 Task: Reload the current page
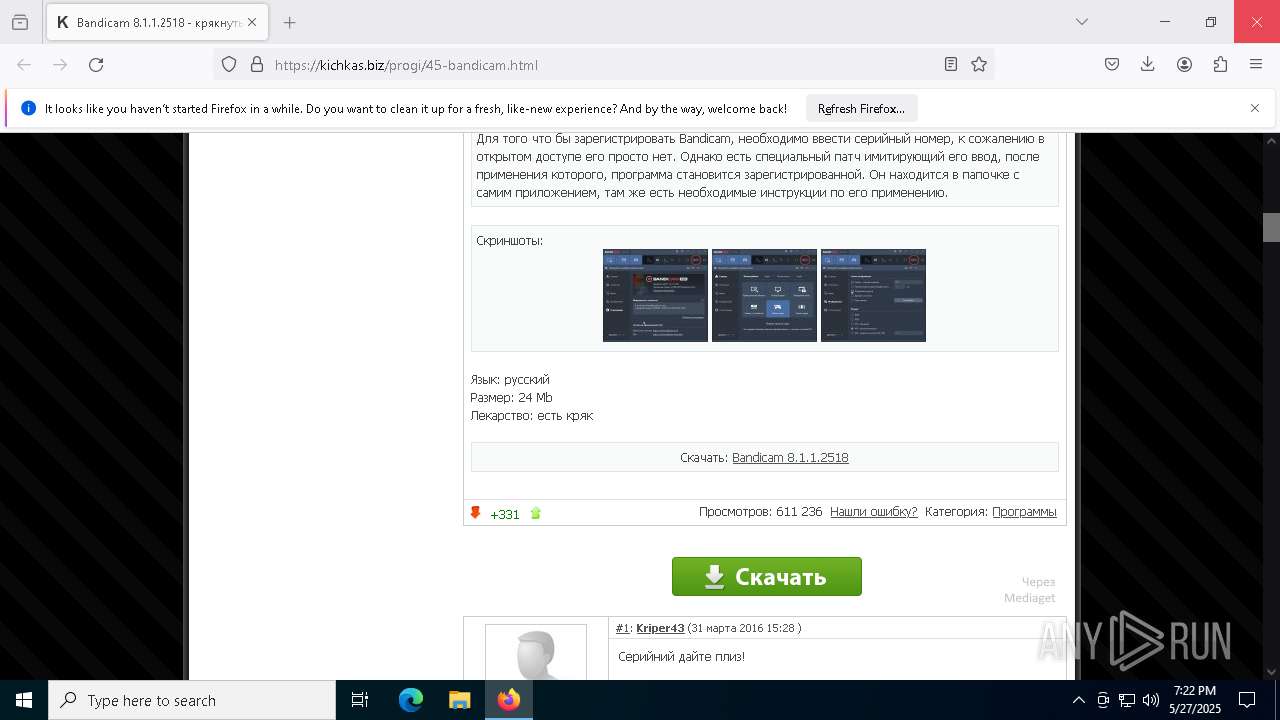(x=96, y=65)
